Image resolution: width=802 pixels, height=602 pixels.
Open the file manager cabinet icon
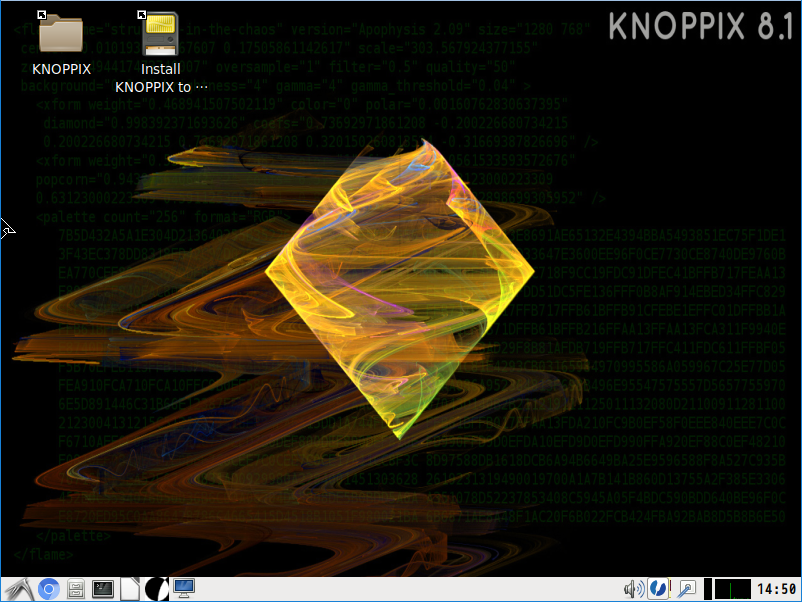click(x=76, y=589)
